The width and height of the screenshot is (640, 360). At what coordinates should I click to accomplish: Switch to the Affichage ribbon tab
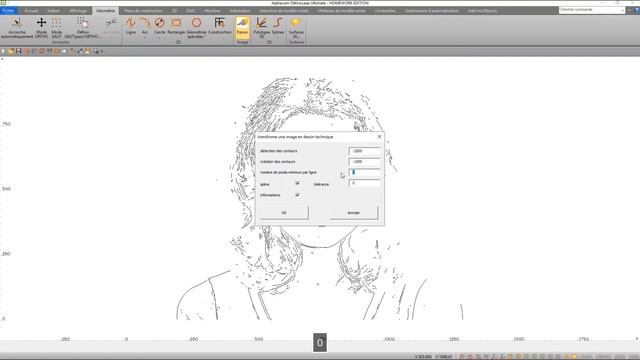(78, 11)
